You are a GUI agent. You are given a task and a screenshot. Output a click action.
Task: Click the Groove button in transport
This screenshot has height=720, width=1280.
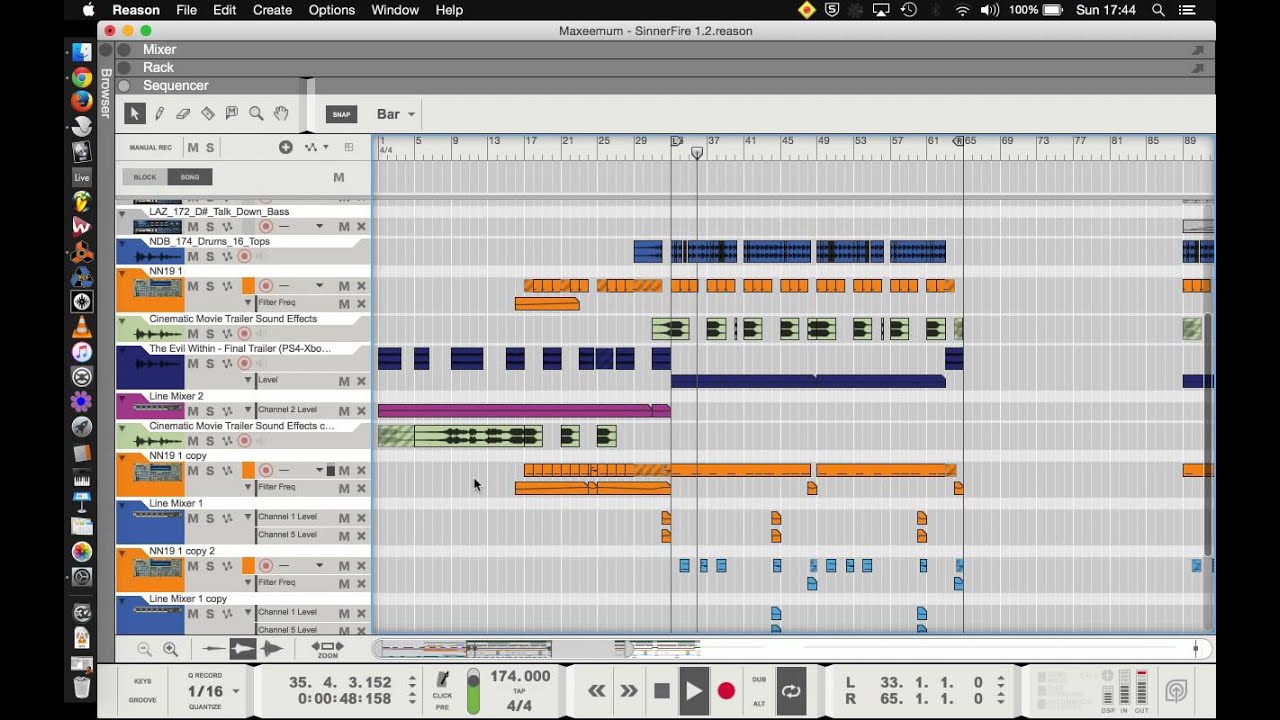tap(142, 700)
